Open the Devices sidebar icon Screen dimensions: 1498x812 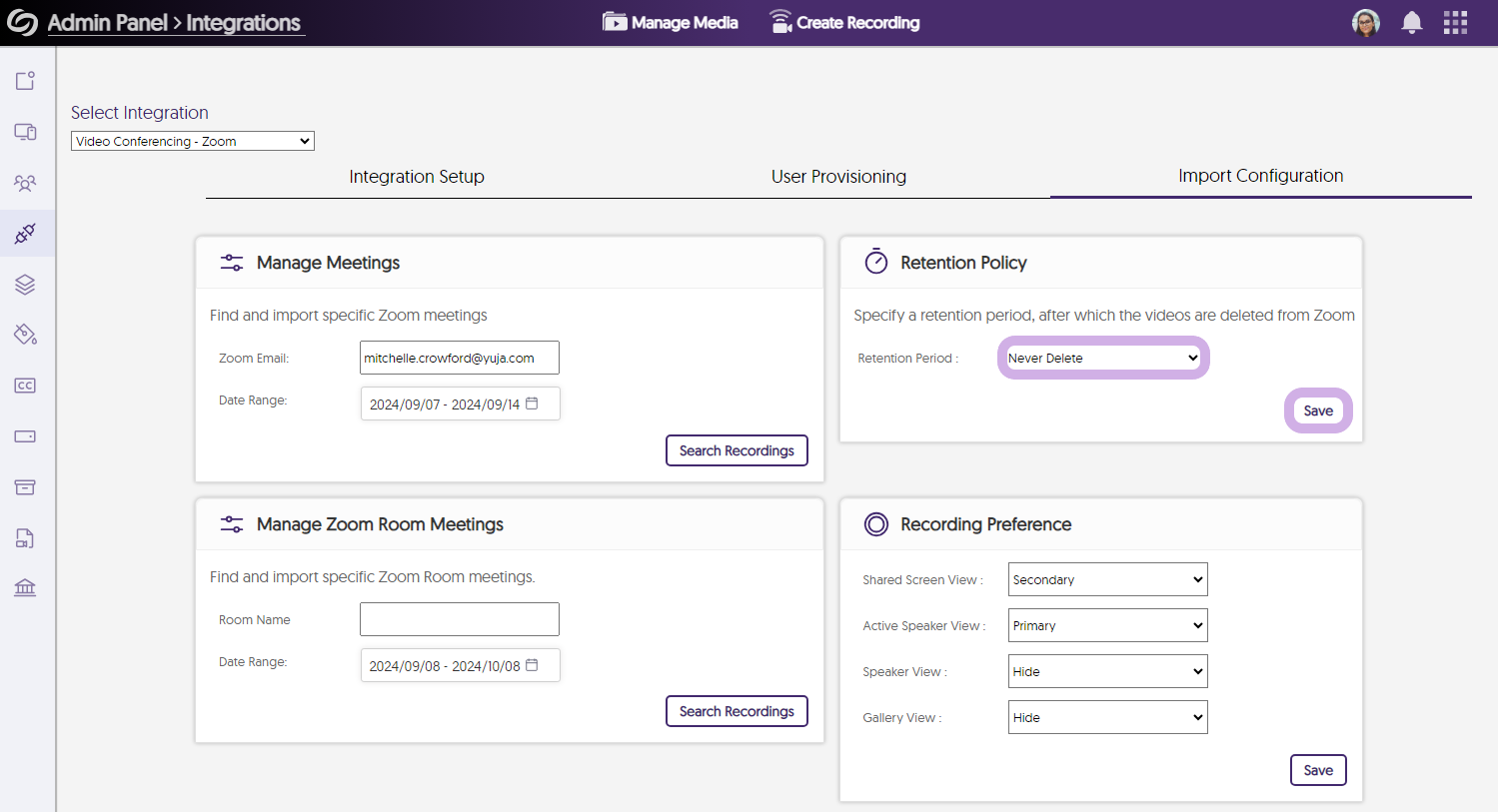pos(25,132)
